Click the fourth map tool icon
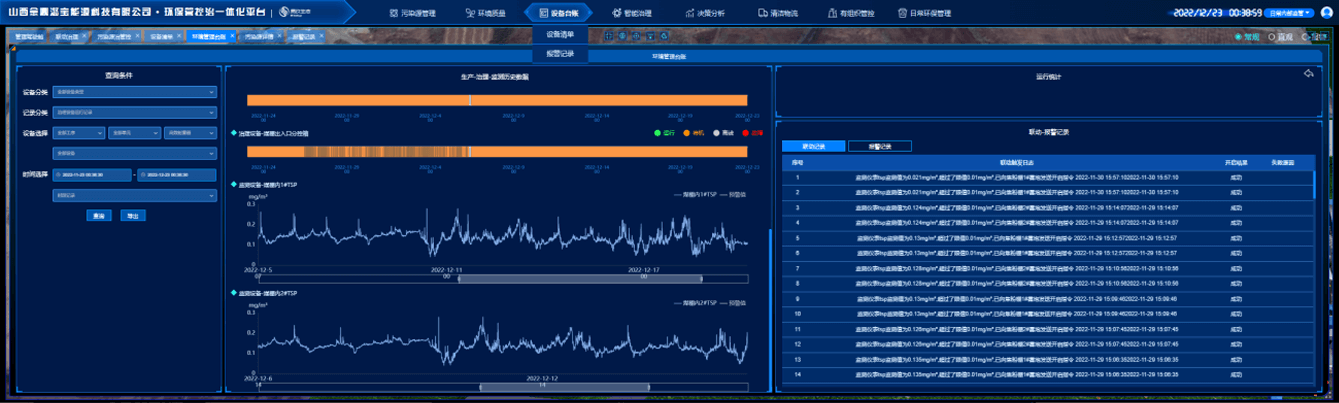Image resolution: width=1339 pixels, height=403 pixels. coord(650,36)
